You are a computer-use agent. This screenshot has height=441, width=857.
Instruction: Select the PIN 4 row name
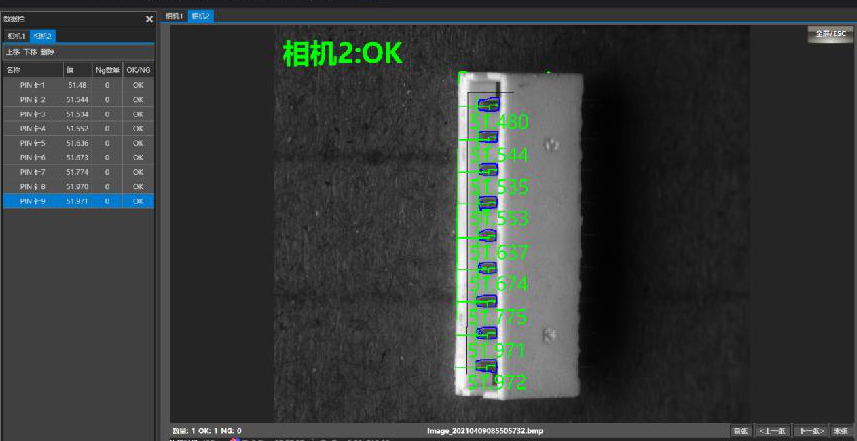tap(32, 128)
